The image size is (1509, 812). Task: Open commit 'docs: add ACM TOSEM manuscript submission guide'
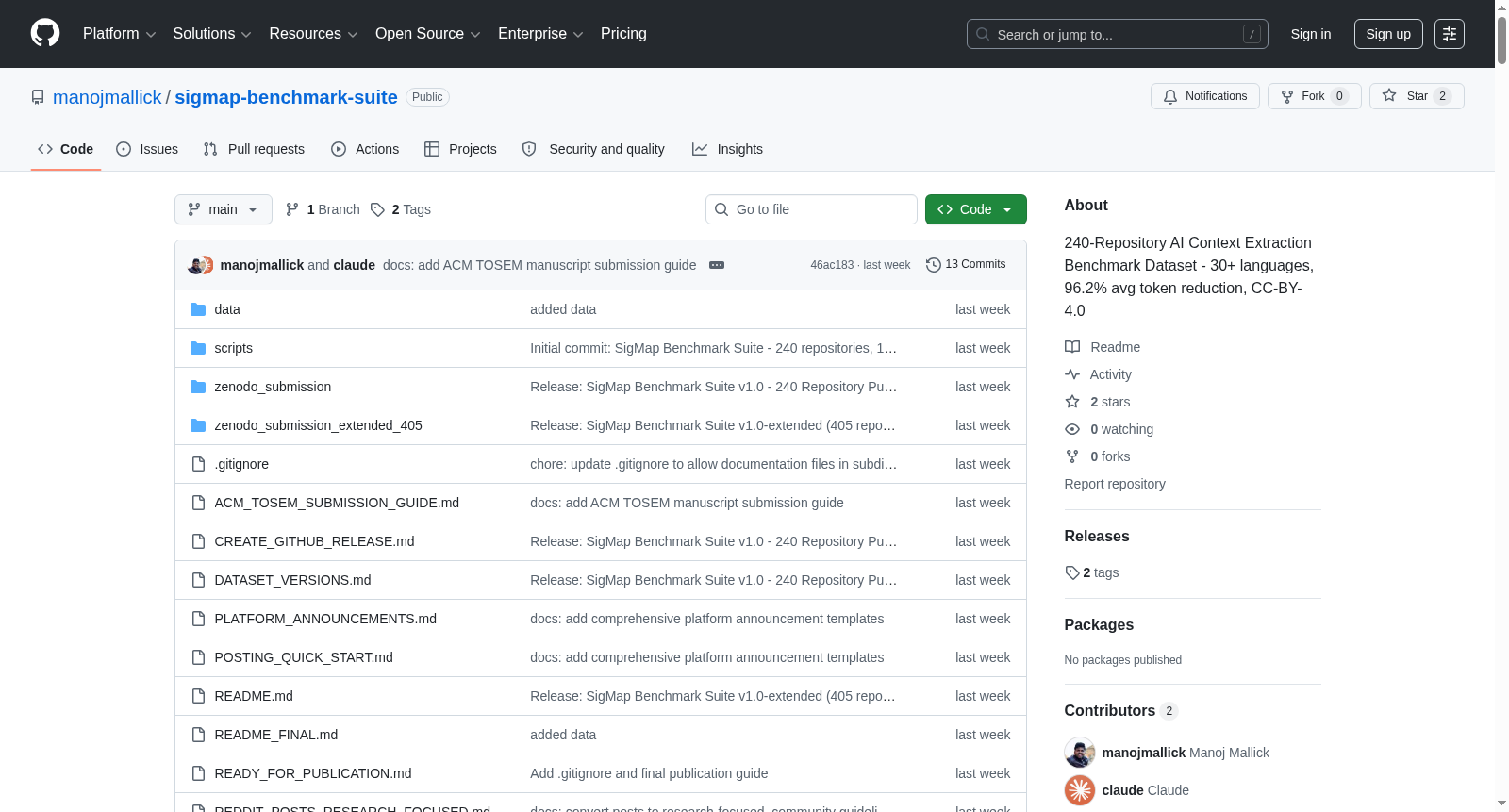pyautogui.click(x=539, y=265)
